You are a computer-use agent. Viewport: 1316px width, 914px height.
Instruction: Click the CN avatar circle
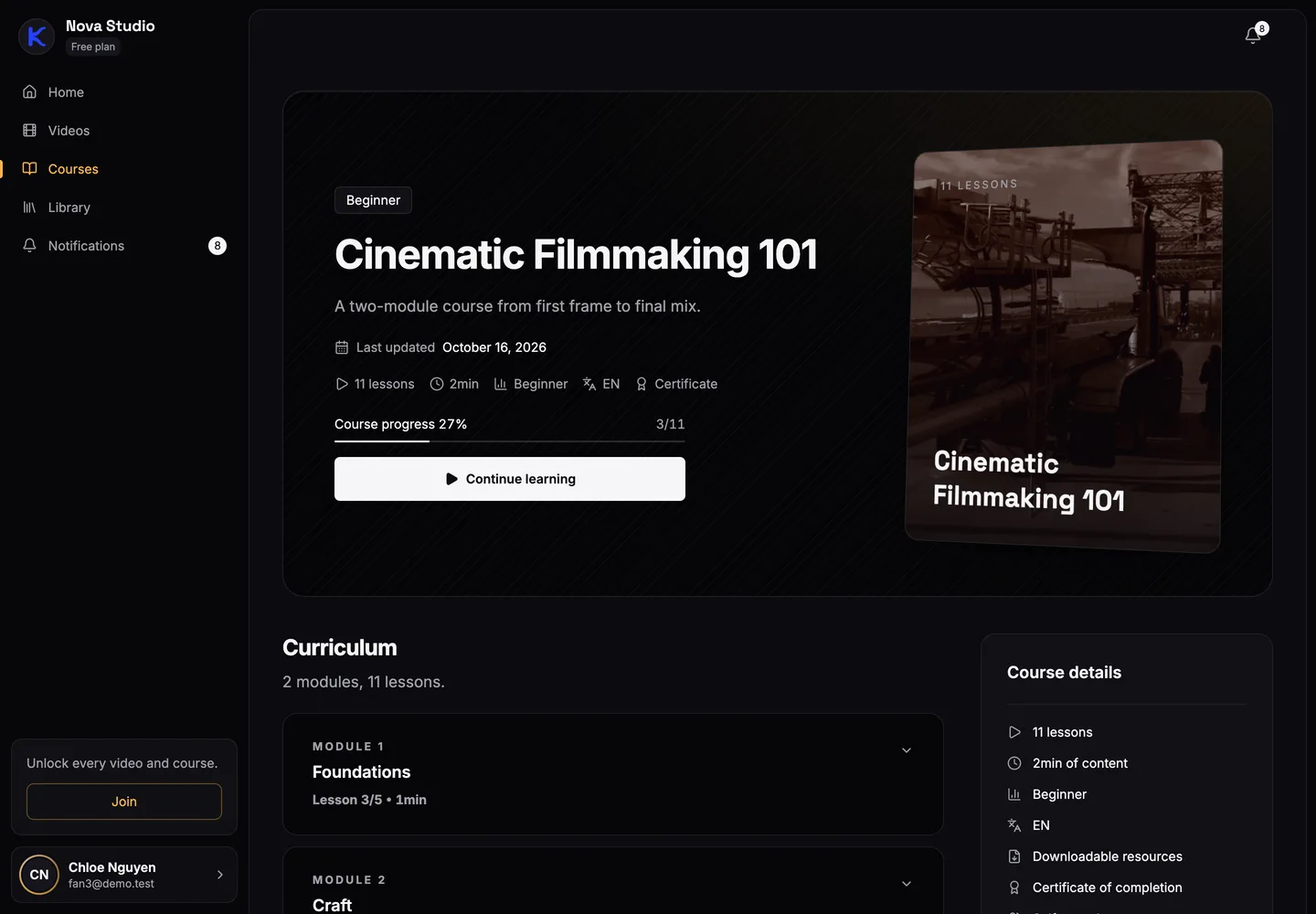click(x=39, y=875)
